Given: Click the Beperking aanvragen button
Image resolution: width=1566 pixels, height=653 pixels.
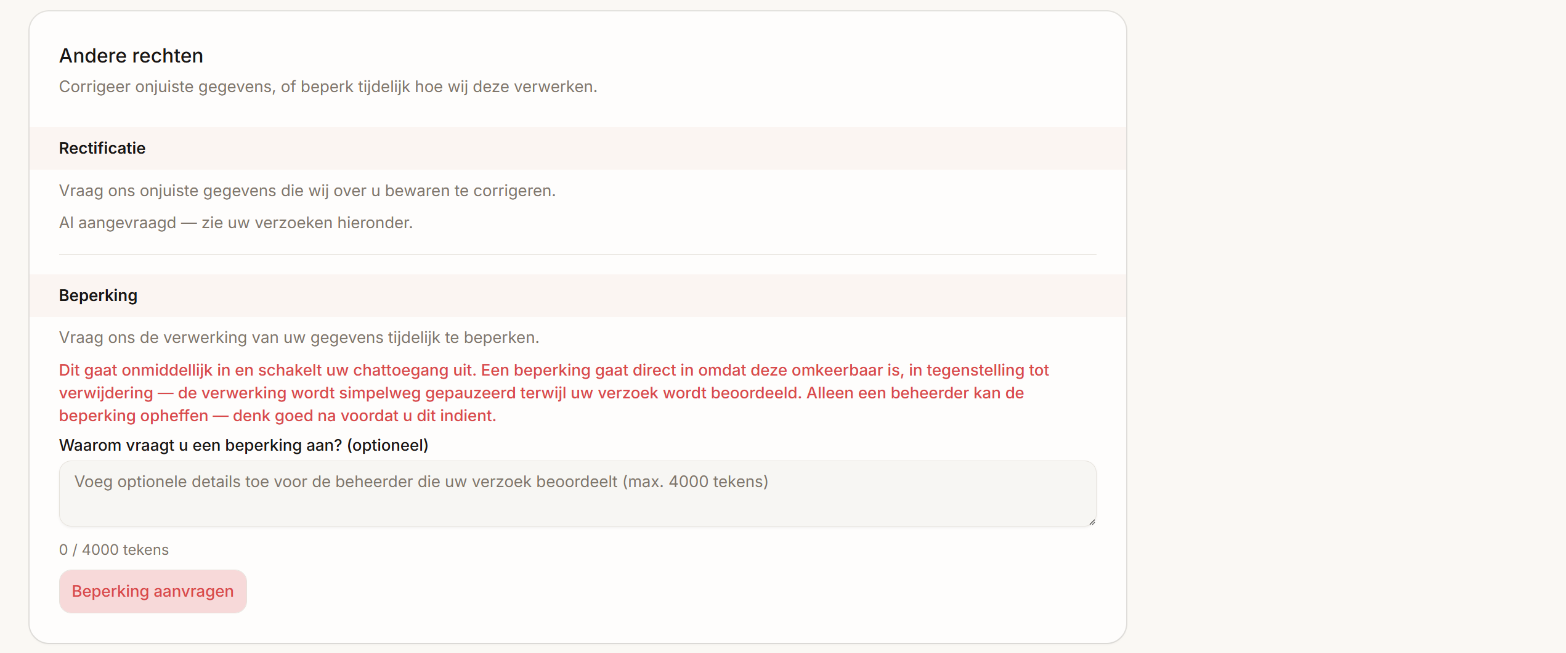Looking at the screenshot, I should [153, 591].
